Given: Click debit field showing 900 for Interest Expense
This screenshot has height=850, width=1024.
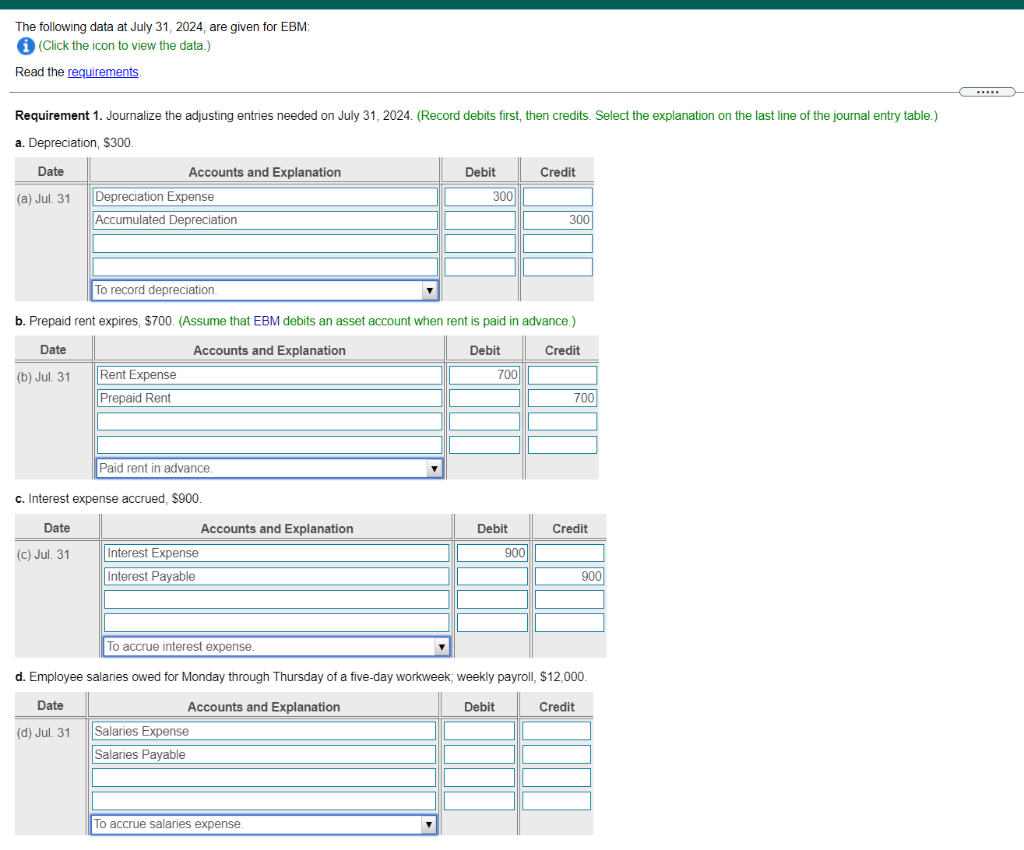Looking at the screenshot, I should coord(492,553).
